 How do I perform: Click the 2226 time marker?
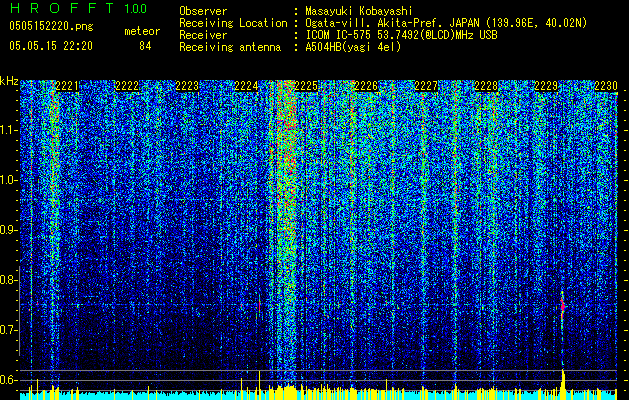[x=367, y=86]
